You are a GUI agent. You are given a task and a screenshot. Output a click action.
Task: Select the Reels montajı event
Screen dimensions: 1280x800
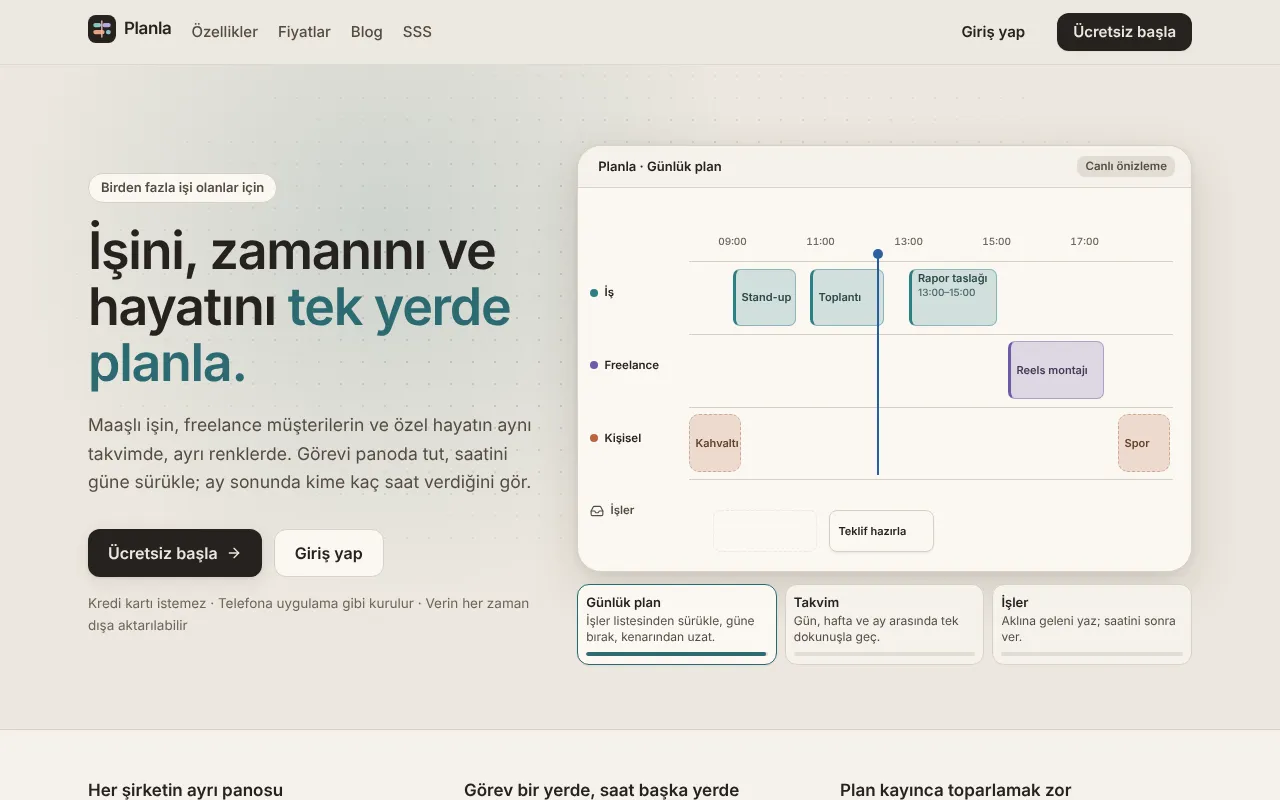pos(1056,370)
